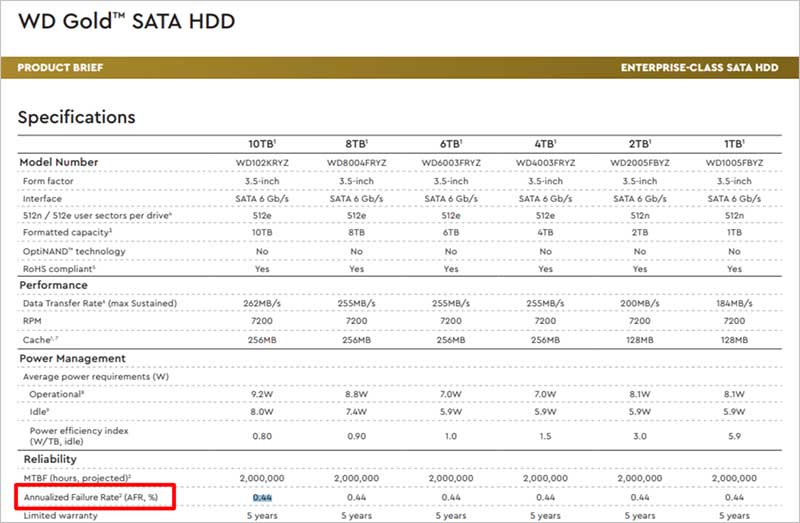Viewport: 800px width, 523px height.
Task: Click the Idle row label
Action: click(x=39, y=411)
